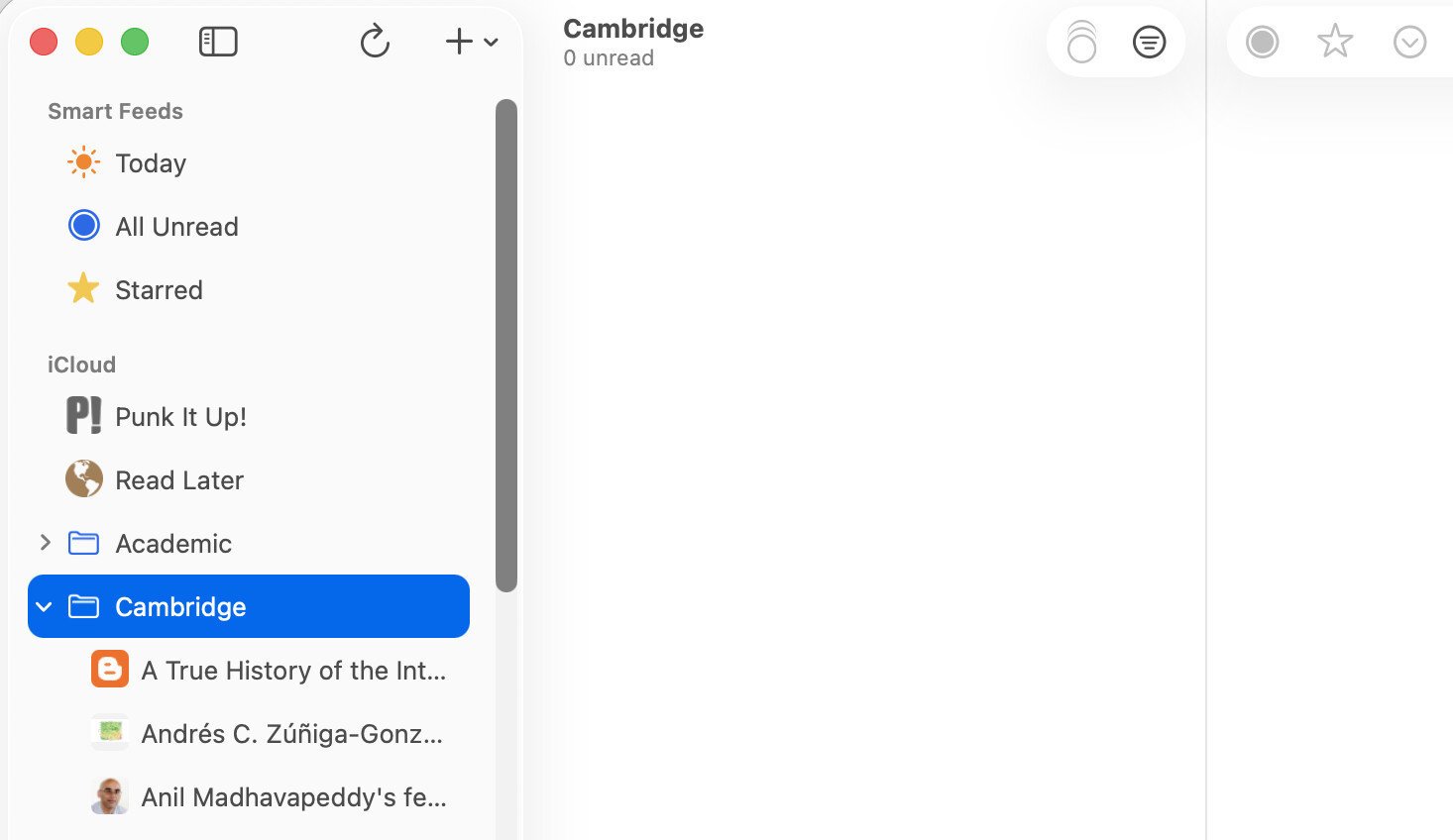Toggle the read articles filter icon
This screenshot has width=1453, height=840.
point(1149,43)
